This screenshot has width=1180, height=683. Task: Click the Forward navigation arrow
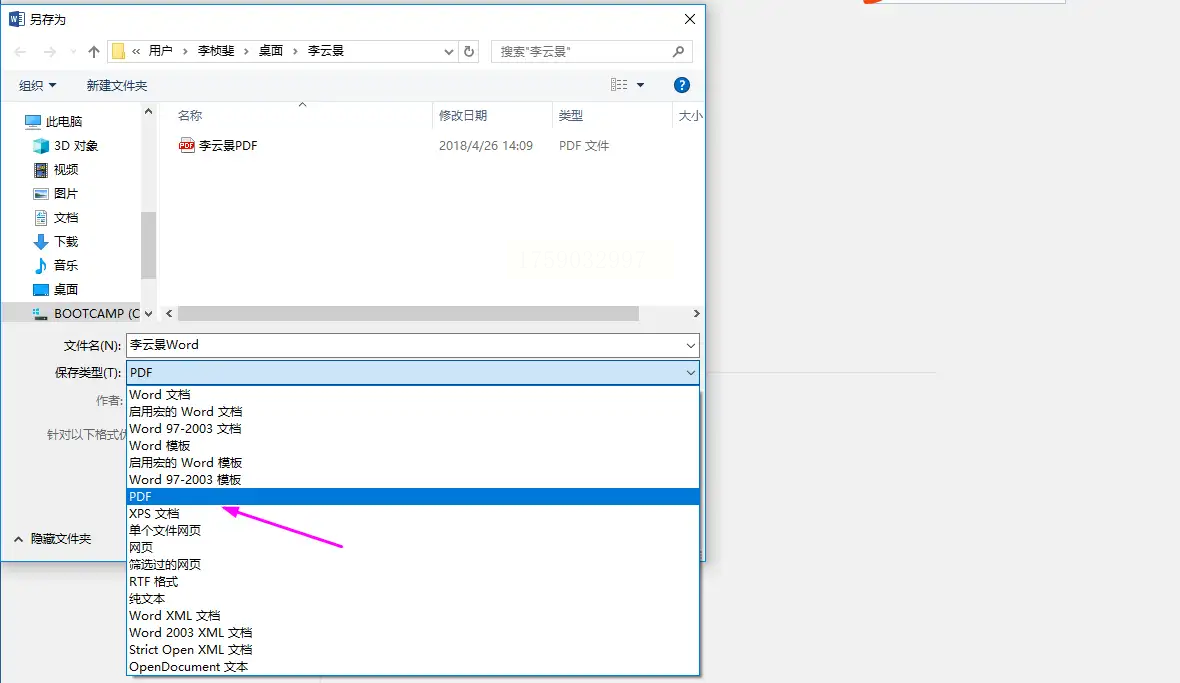click(50, 52)
